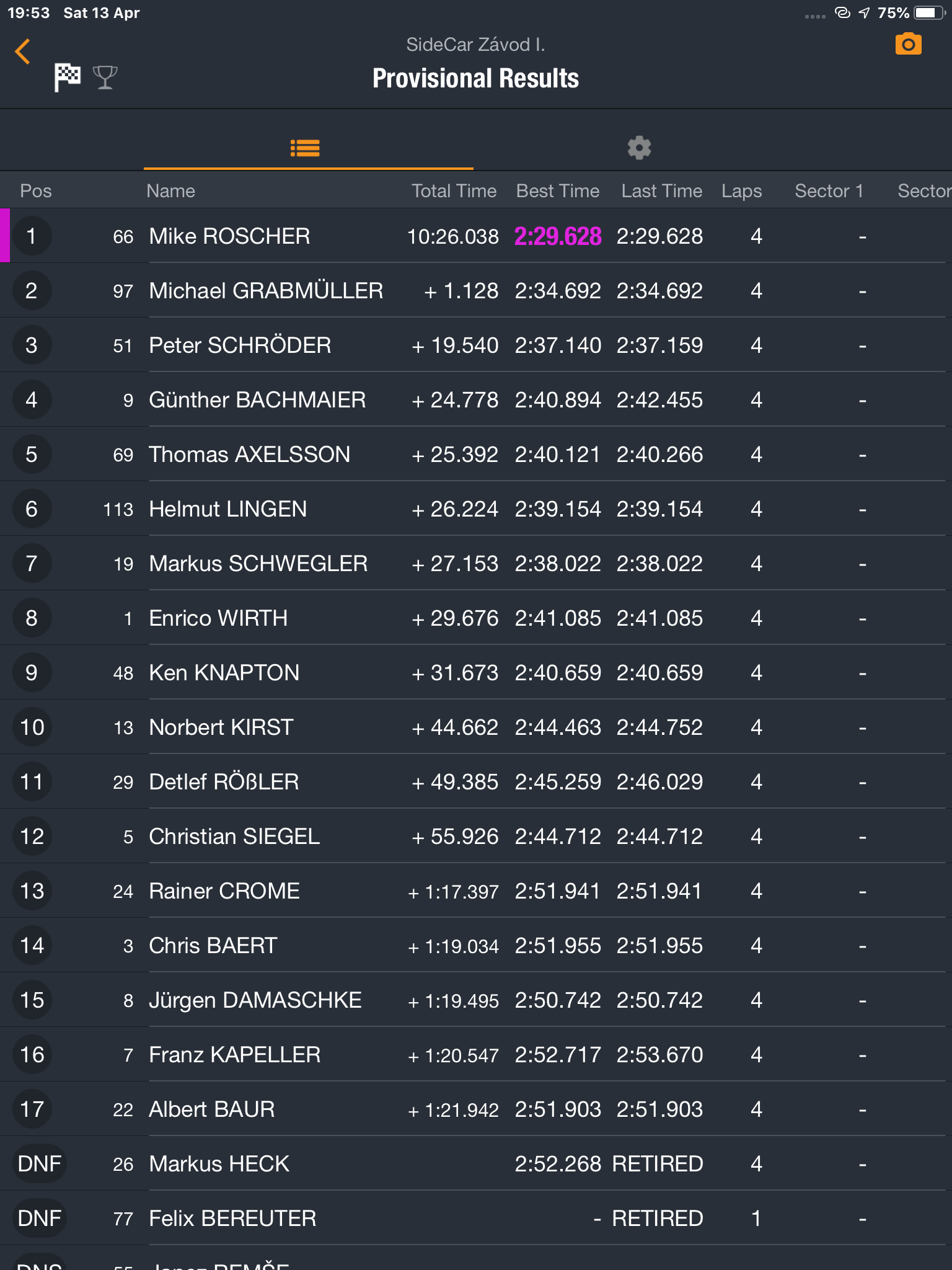Open the trophy standings icon
This screenshot has width=952, height=1270.
[x=105, y=78]
